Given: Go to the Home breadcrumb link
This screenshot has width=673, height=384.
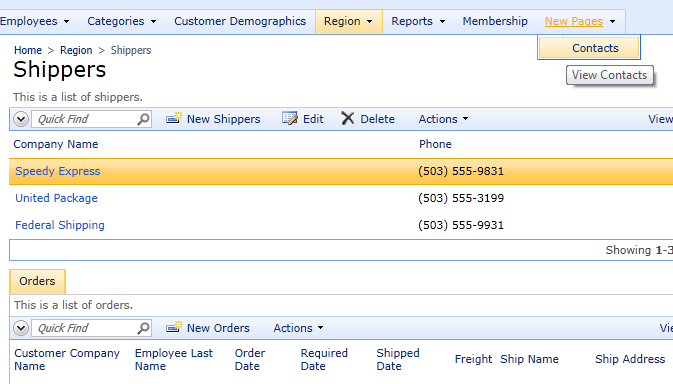Looking at the screenshot, I should [x=28, y=50].
